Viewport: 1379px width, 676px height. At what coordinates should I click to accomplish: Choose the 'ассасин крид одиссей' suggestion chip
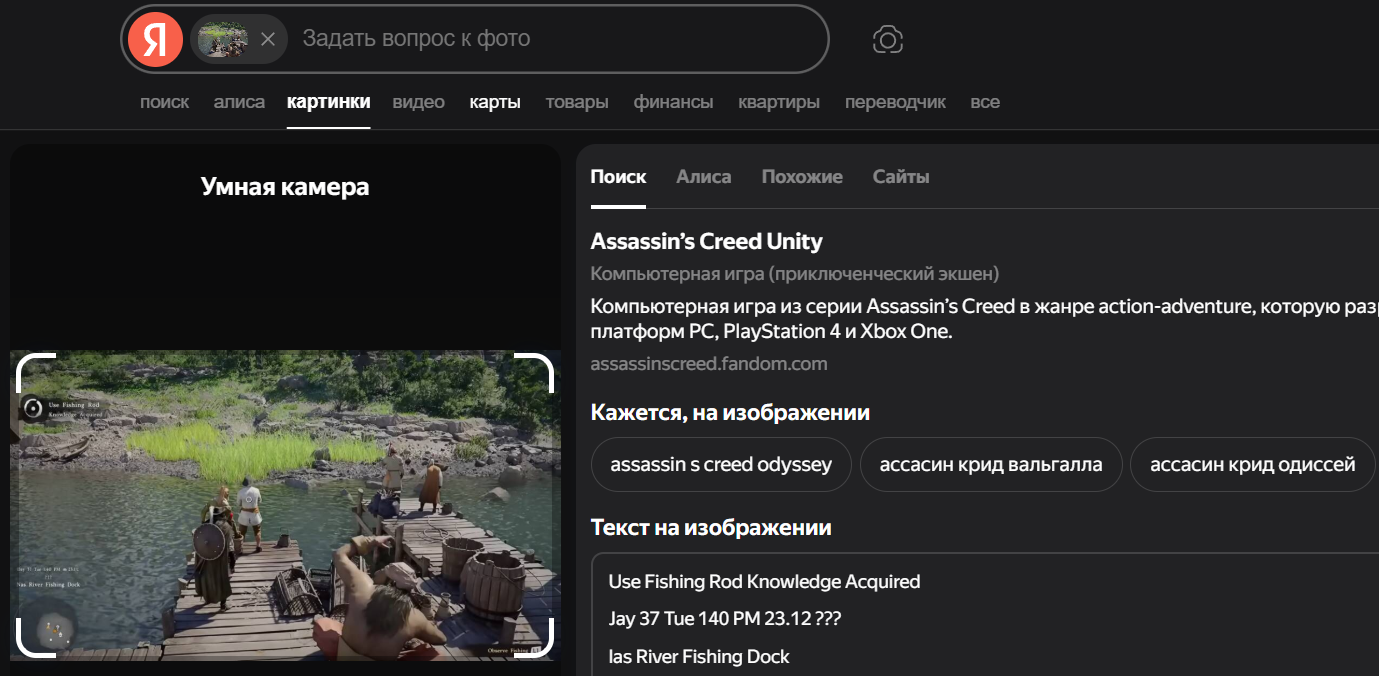(x=1253, y=465)
